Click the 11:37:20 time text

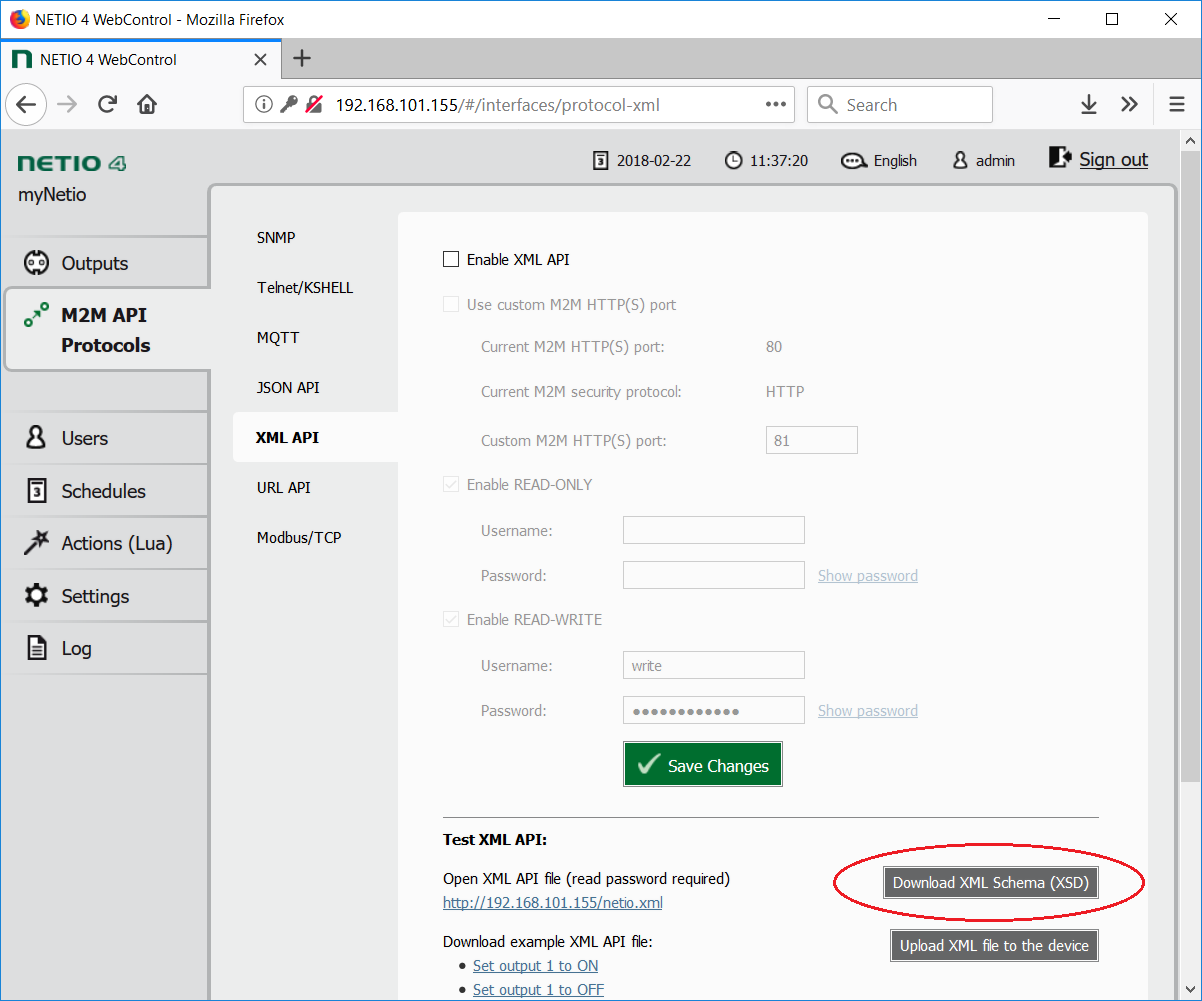point(779,161)
